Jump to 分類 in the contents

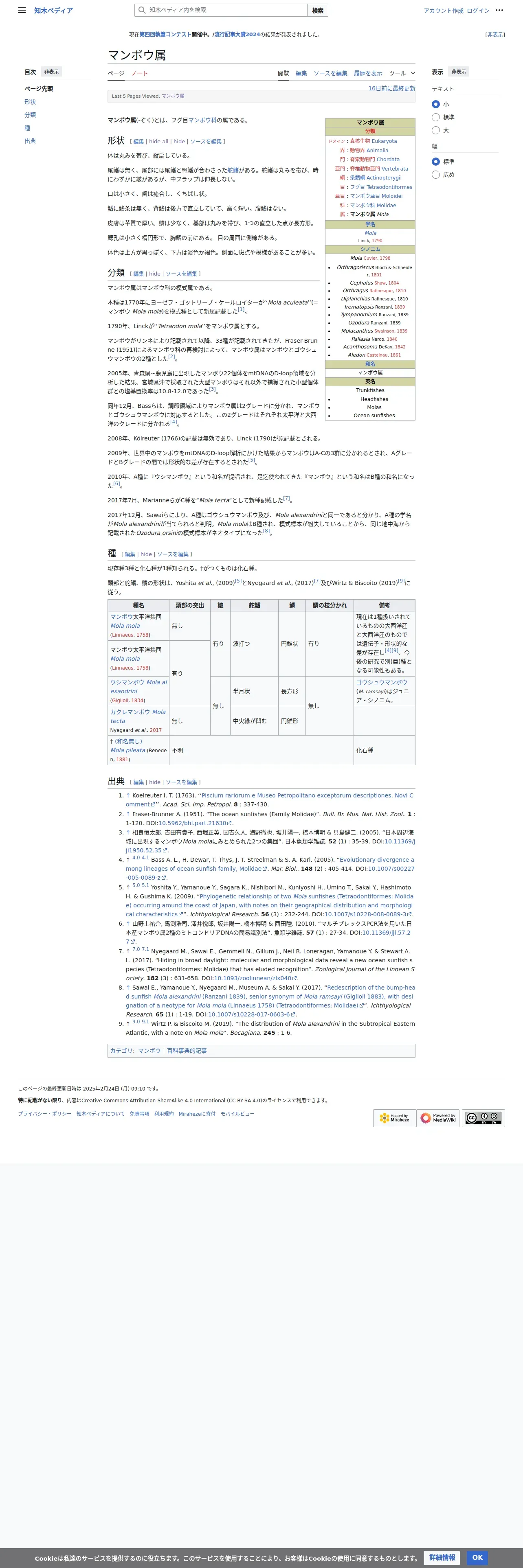[30, 114]
